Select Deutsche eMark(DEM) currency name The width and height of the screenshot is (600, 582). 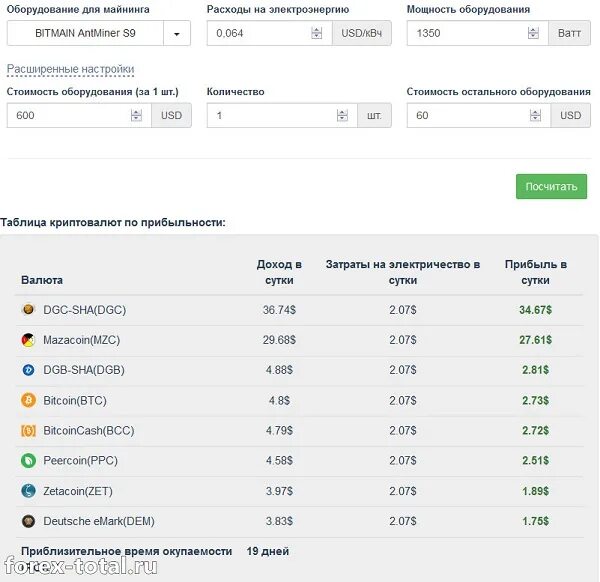[99, 521]
